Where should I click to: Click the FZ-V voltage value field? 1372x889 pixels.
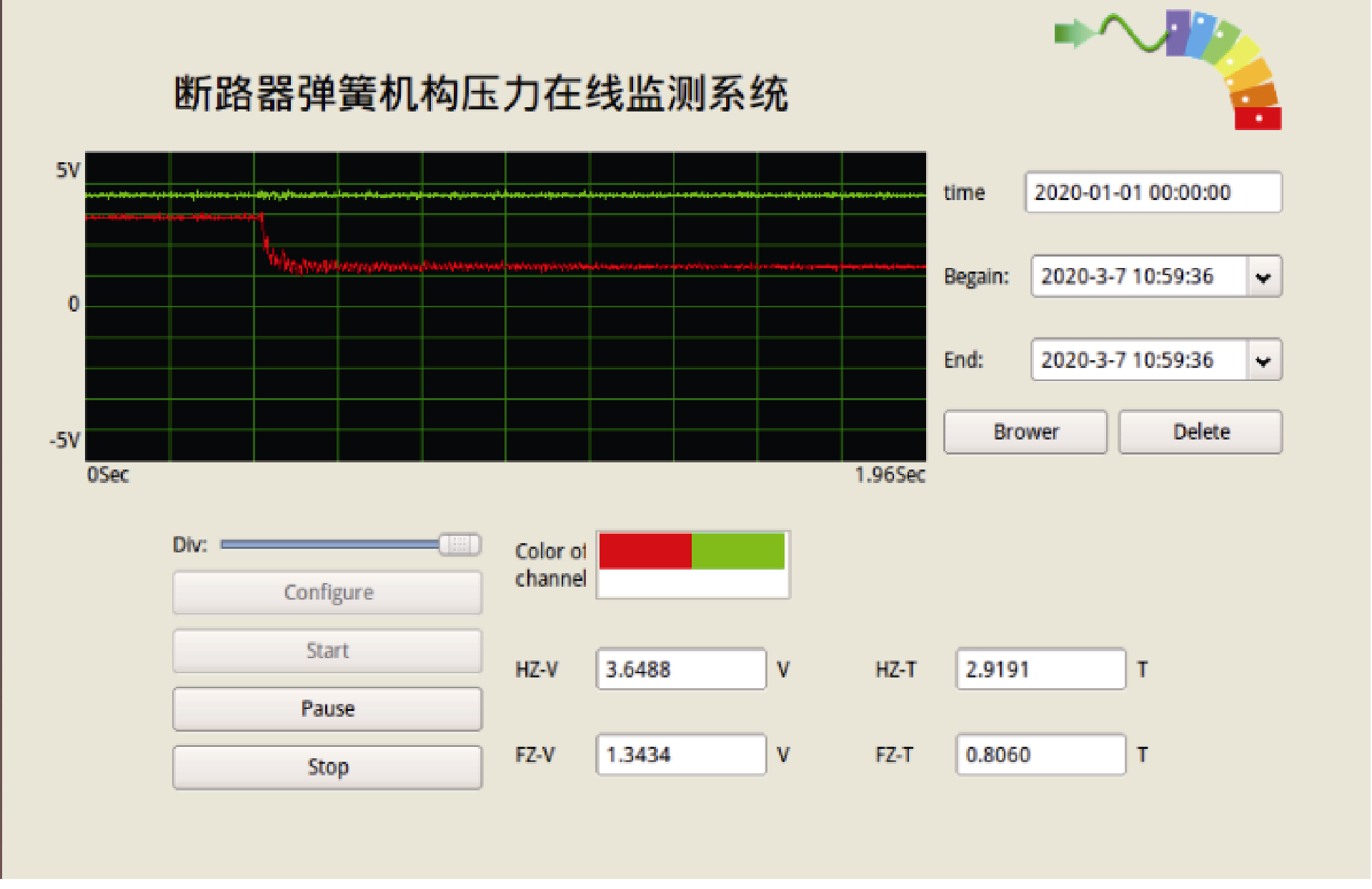pyautogui.click(x=680, y=755)
